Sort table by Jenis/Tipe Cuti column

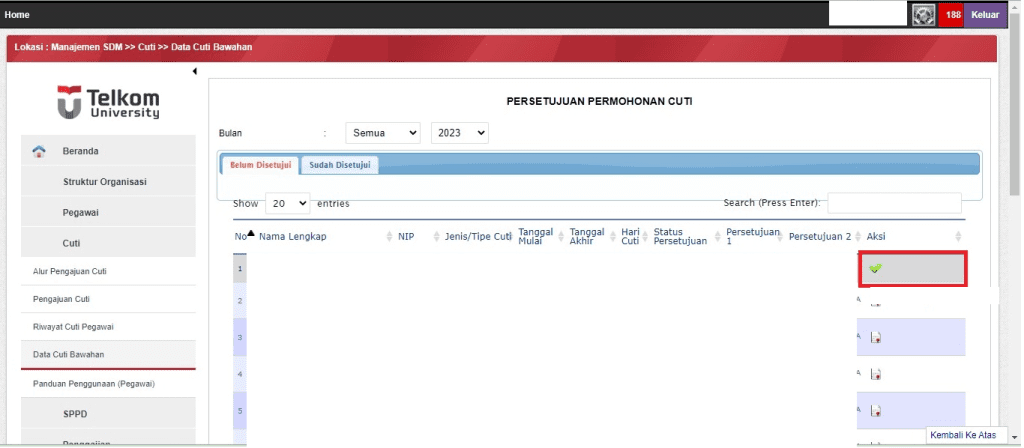pyautogui.click(x=477, y=236)
